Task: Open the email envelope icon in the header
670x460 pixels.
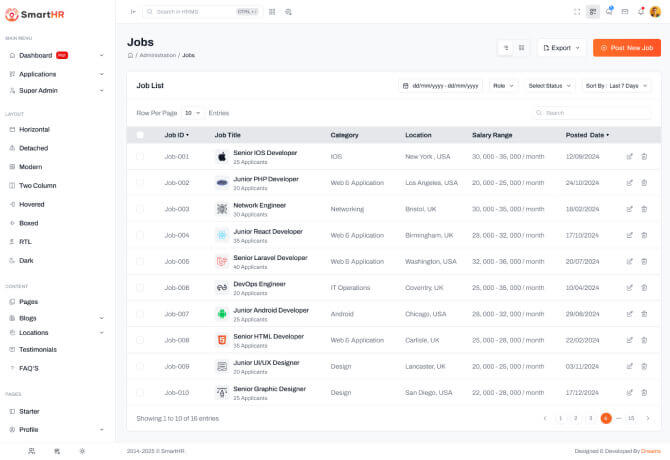Action: [x=625, y=11]
